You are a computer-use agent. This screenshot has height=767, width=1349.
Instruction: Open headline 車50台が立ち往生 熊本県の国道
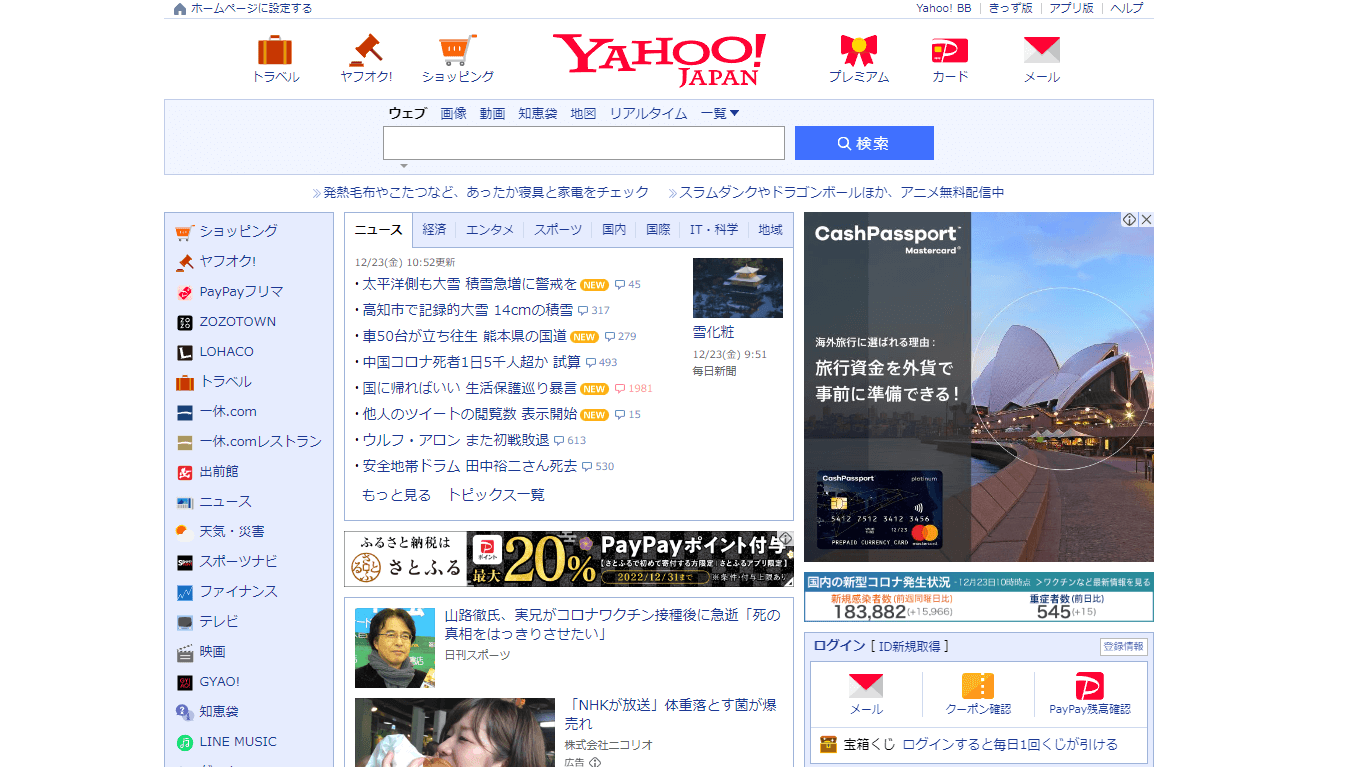click(464, 336)
